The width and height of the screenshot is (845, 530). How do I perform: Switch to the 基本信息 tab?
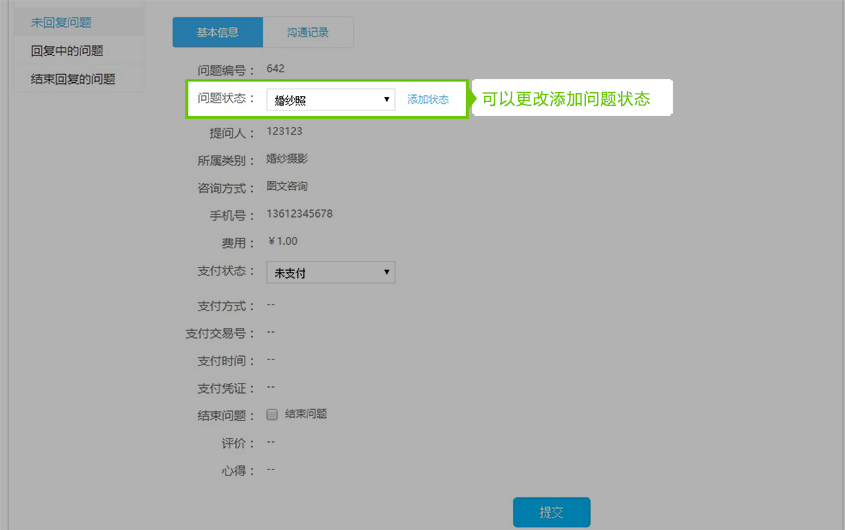(217, 32)
